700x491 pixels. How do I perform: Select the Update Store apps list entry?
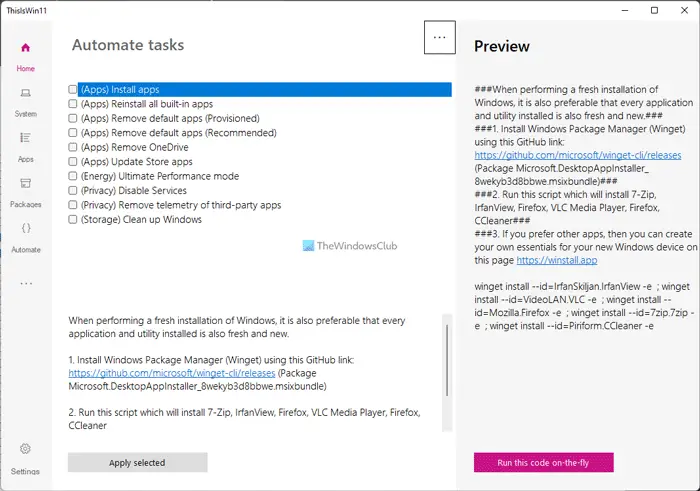click(136, 162)
